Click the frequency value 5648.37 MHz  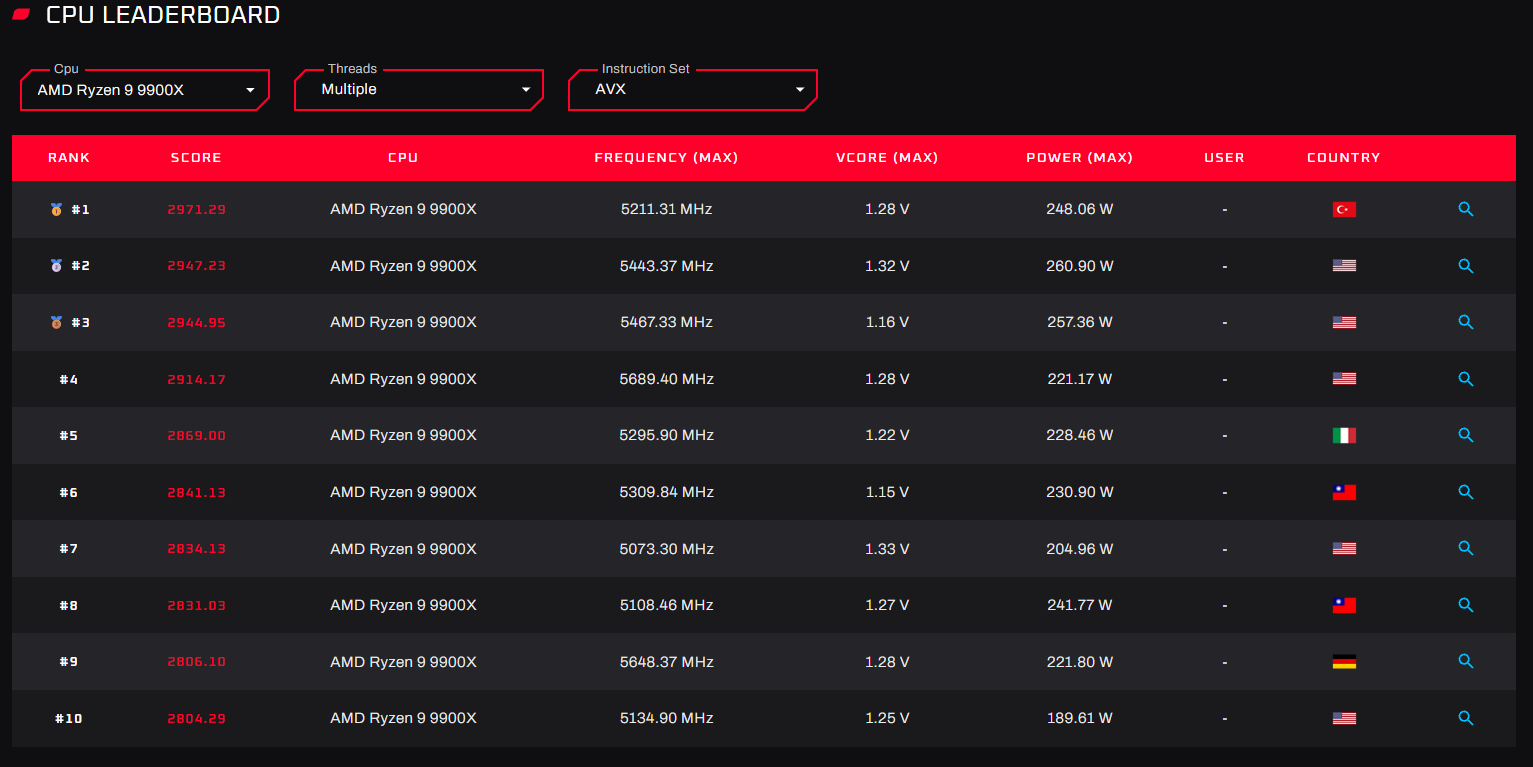coord(667,662)
